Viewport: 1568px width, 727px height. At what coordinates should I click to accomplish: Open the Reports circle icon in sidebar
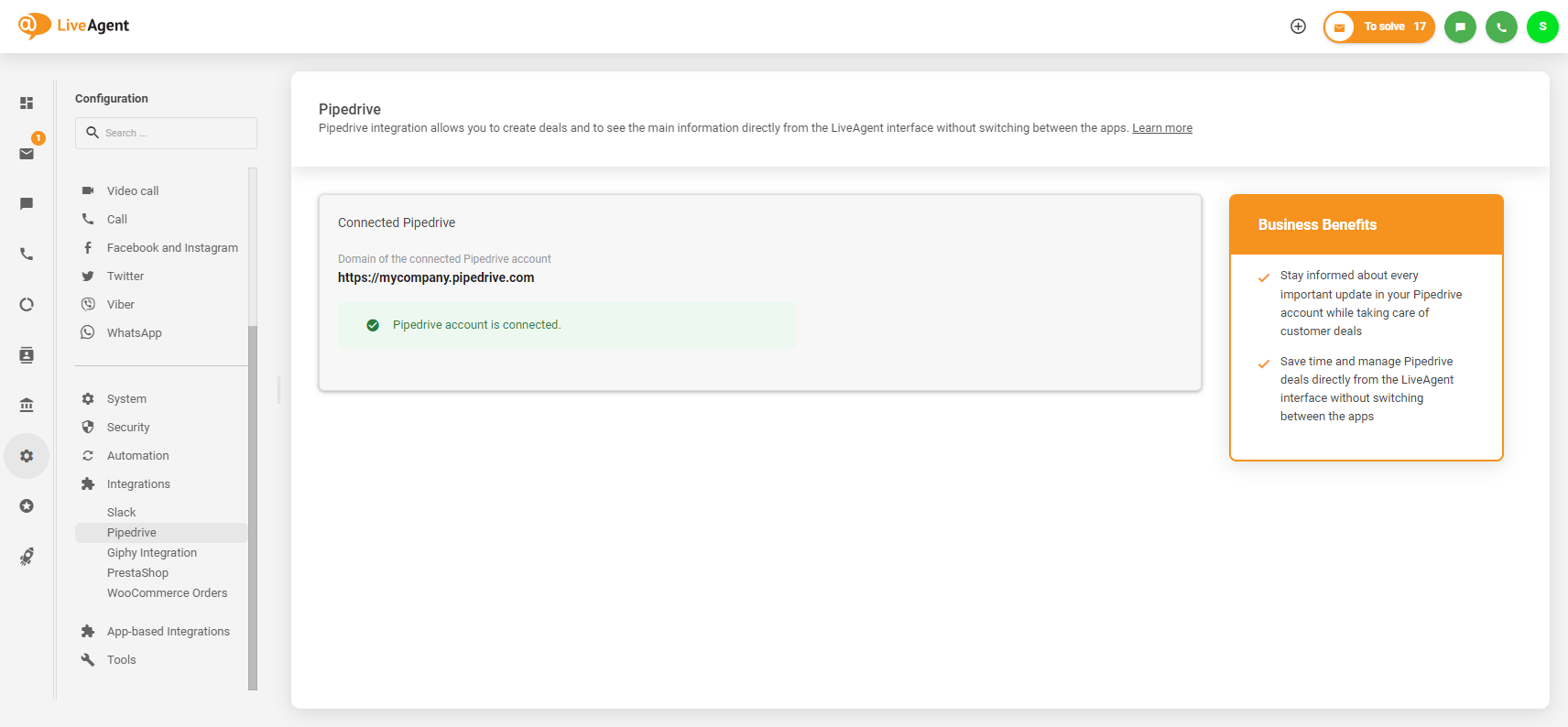(x=27, y=304)
